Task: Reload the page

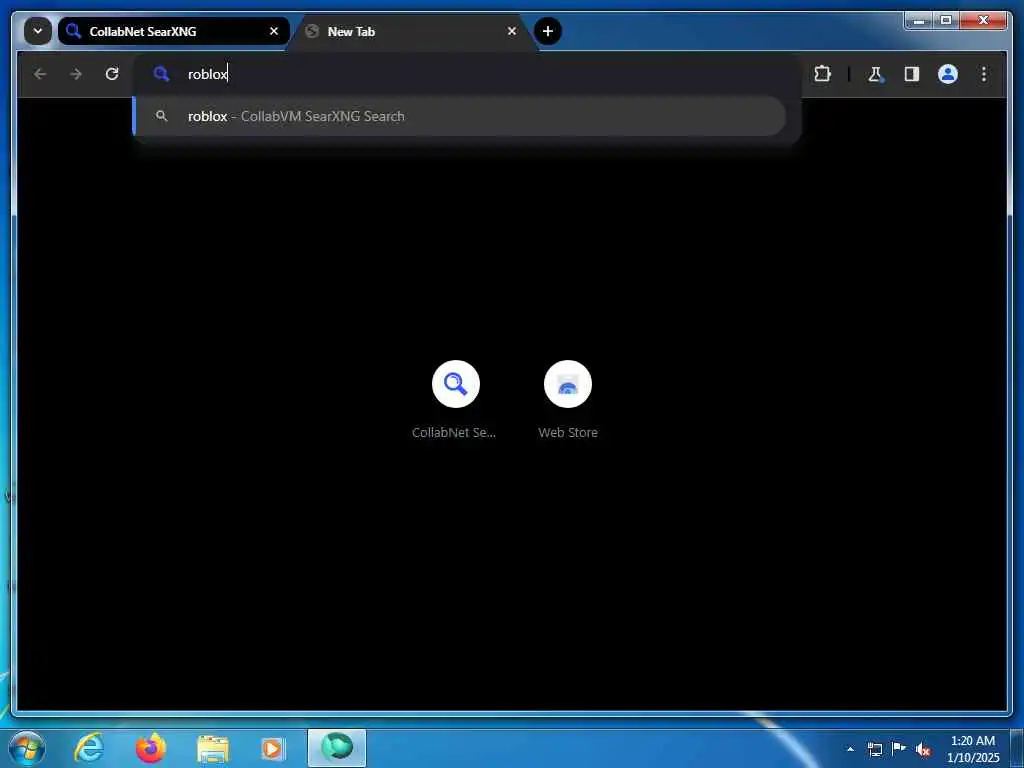Action: 112,74
